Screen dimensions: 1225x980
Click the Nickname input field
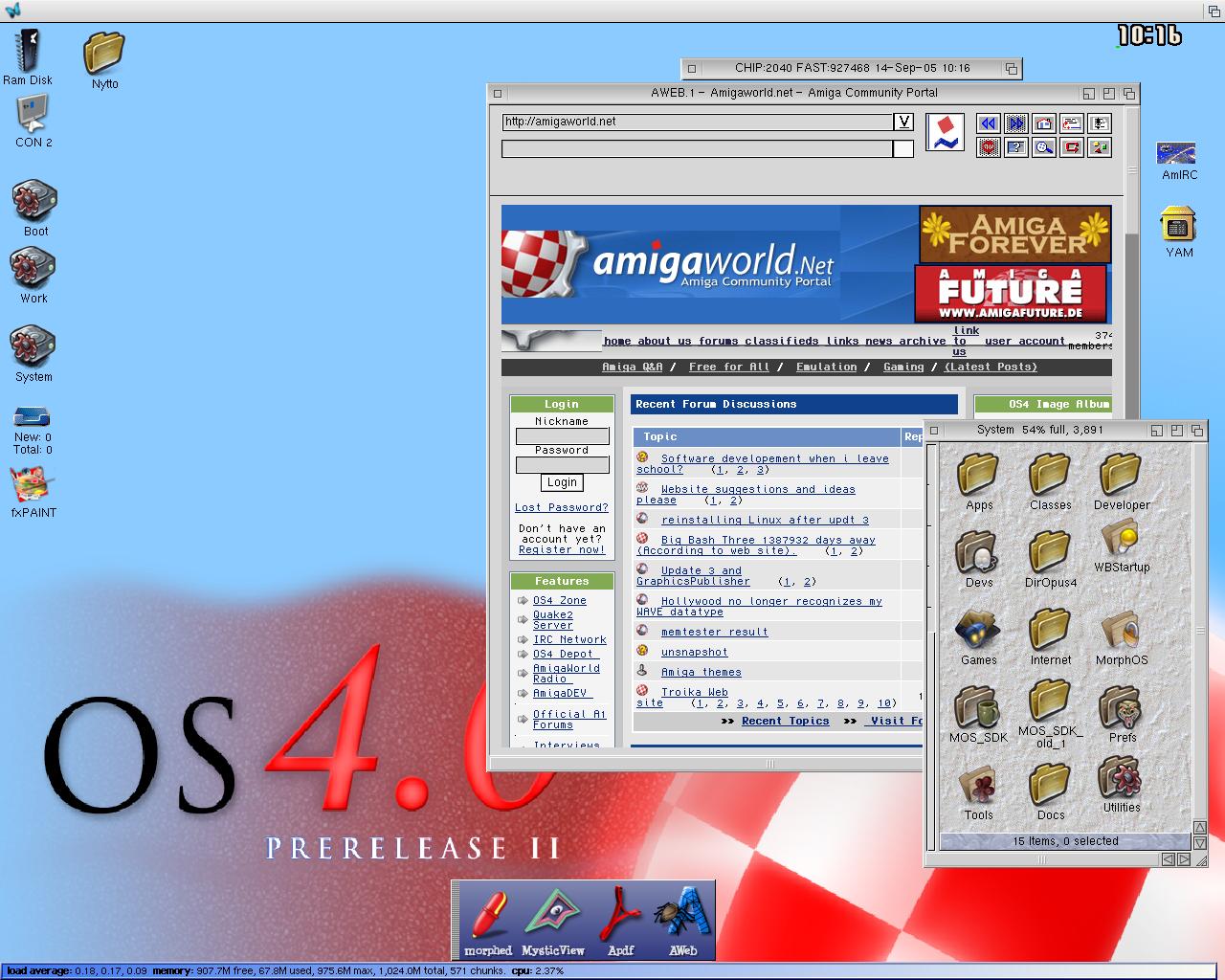(x=562, y=436)
